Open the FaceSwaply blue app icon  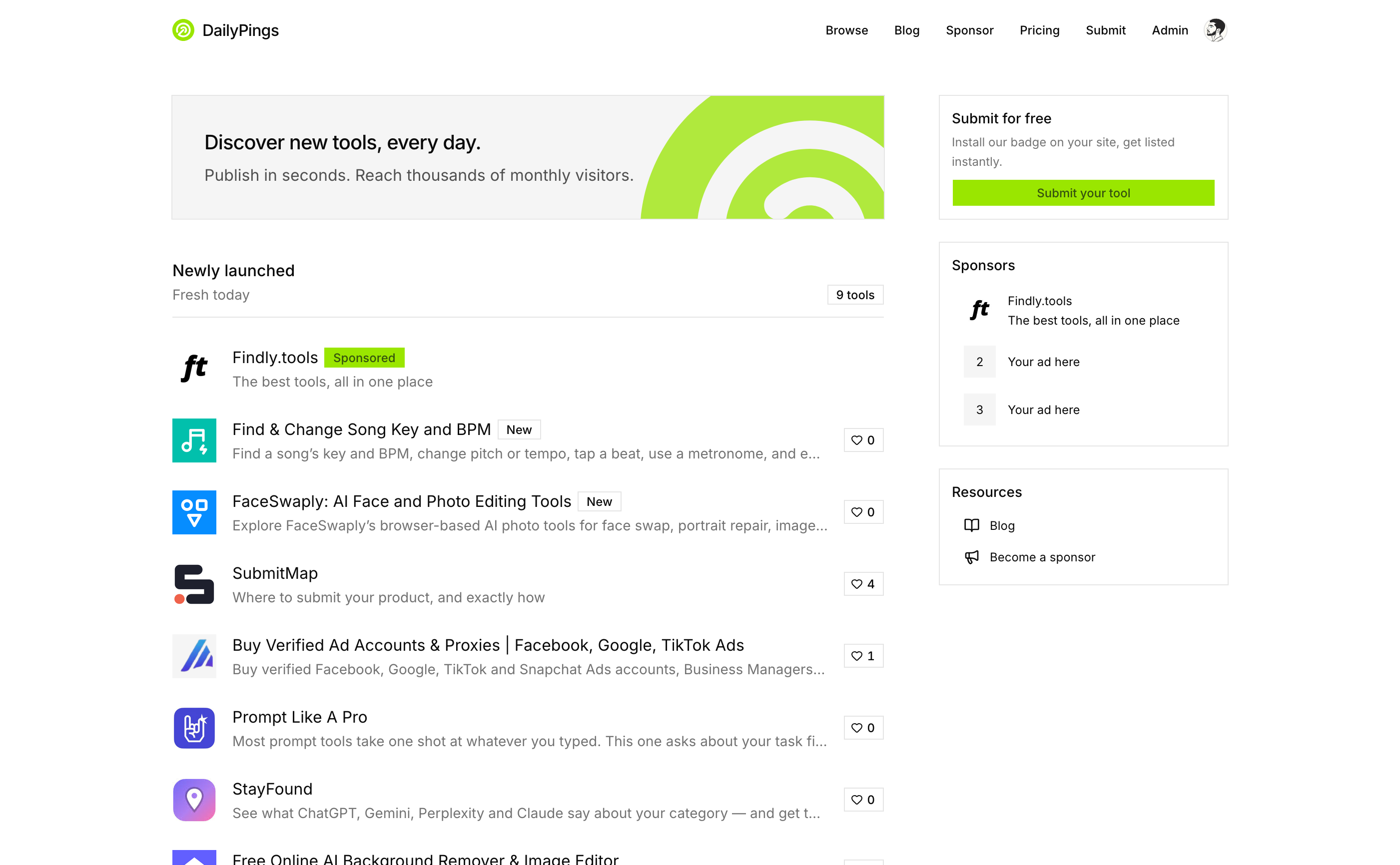[194, 512]
